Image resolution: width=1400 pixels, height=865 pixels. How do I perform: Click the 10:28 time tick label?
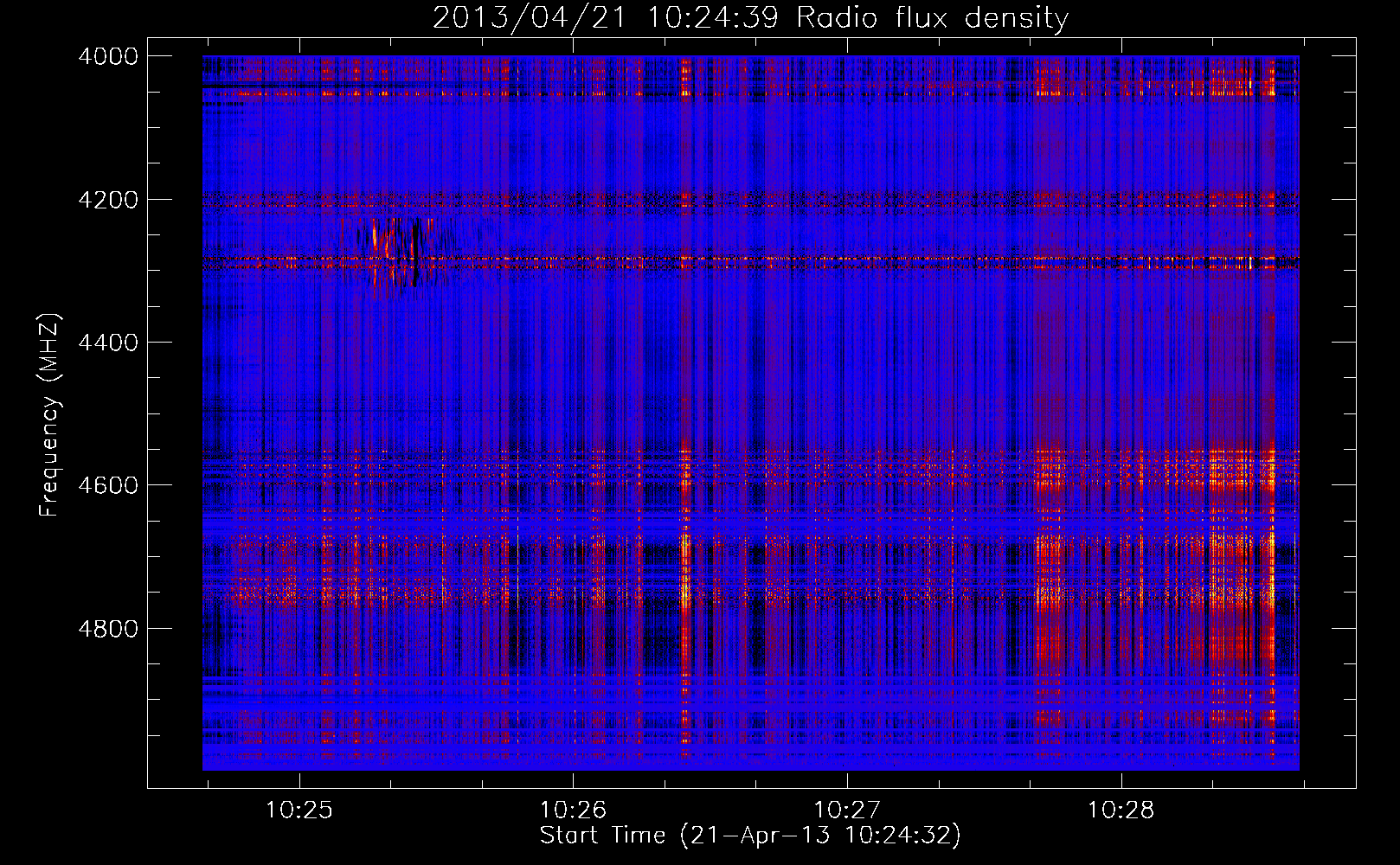(1121, 811)
